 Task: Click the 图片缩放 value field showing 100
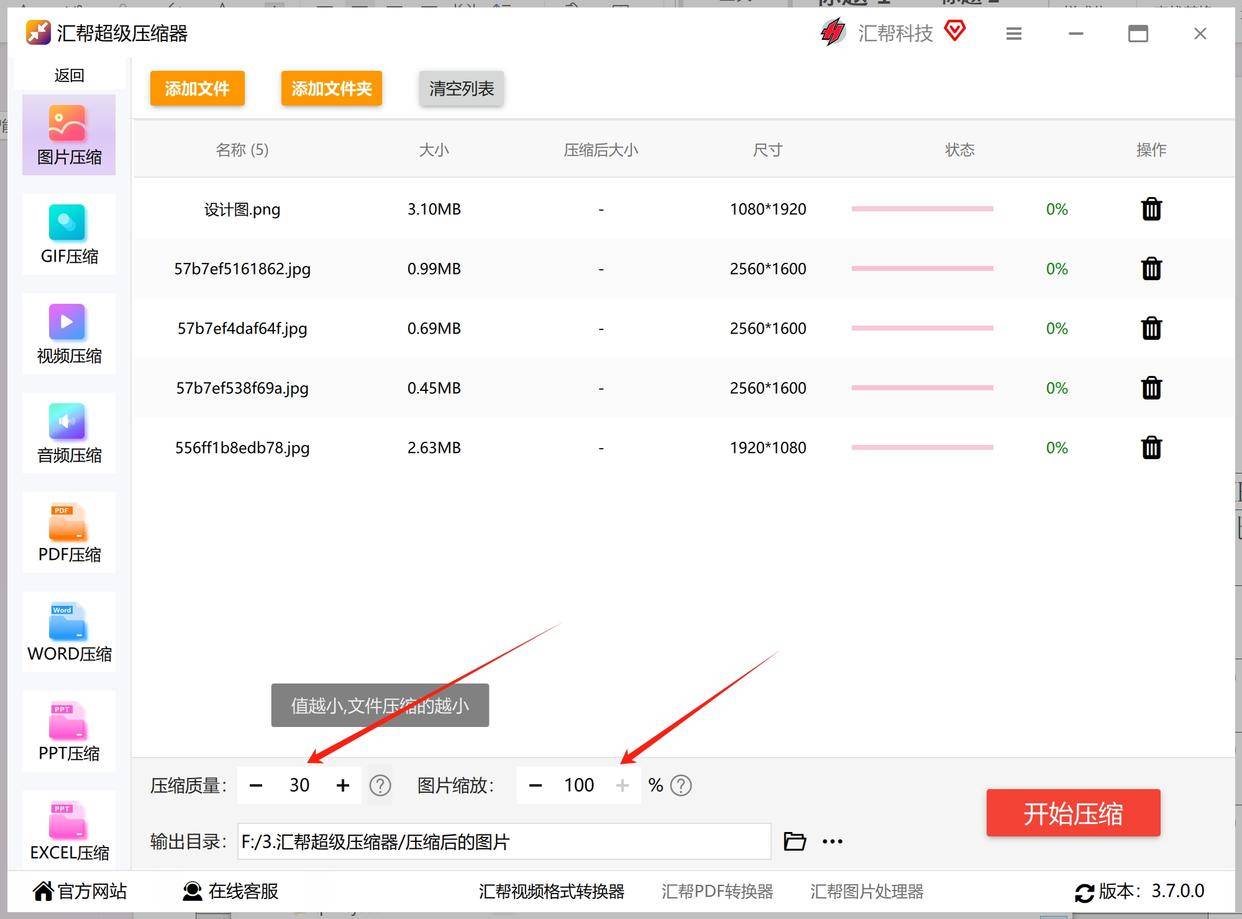coord(579,785)
